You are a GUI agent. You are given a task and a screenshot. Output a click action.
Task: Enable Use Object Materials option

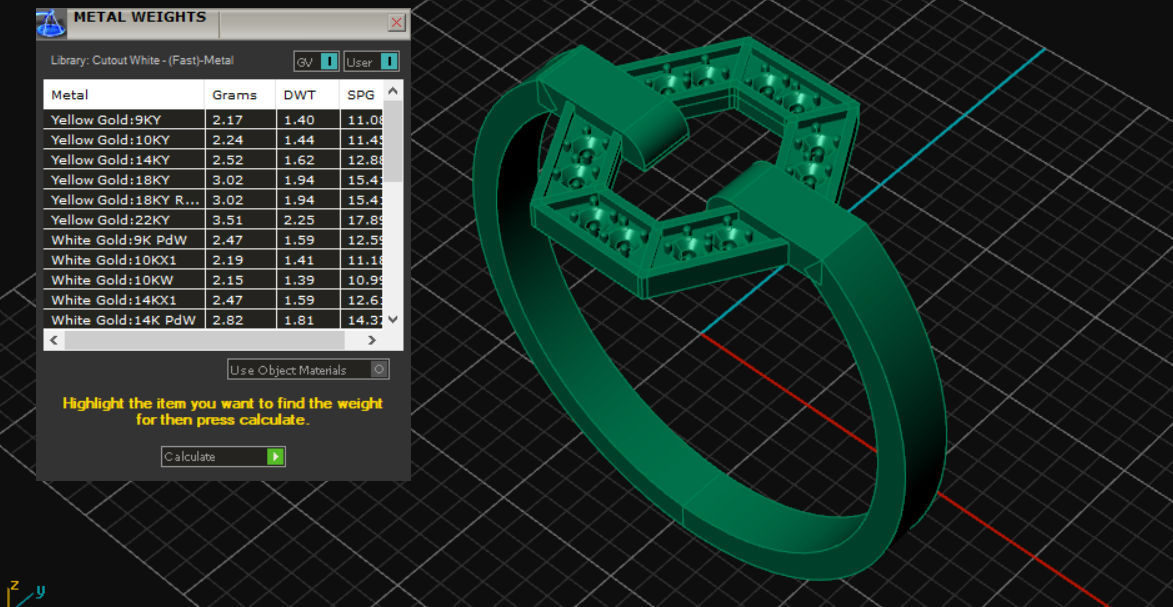tap(378, 369)
